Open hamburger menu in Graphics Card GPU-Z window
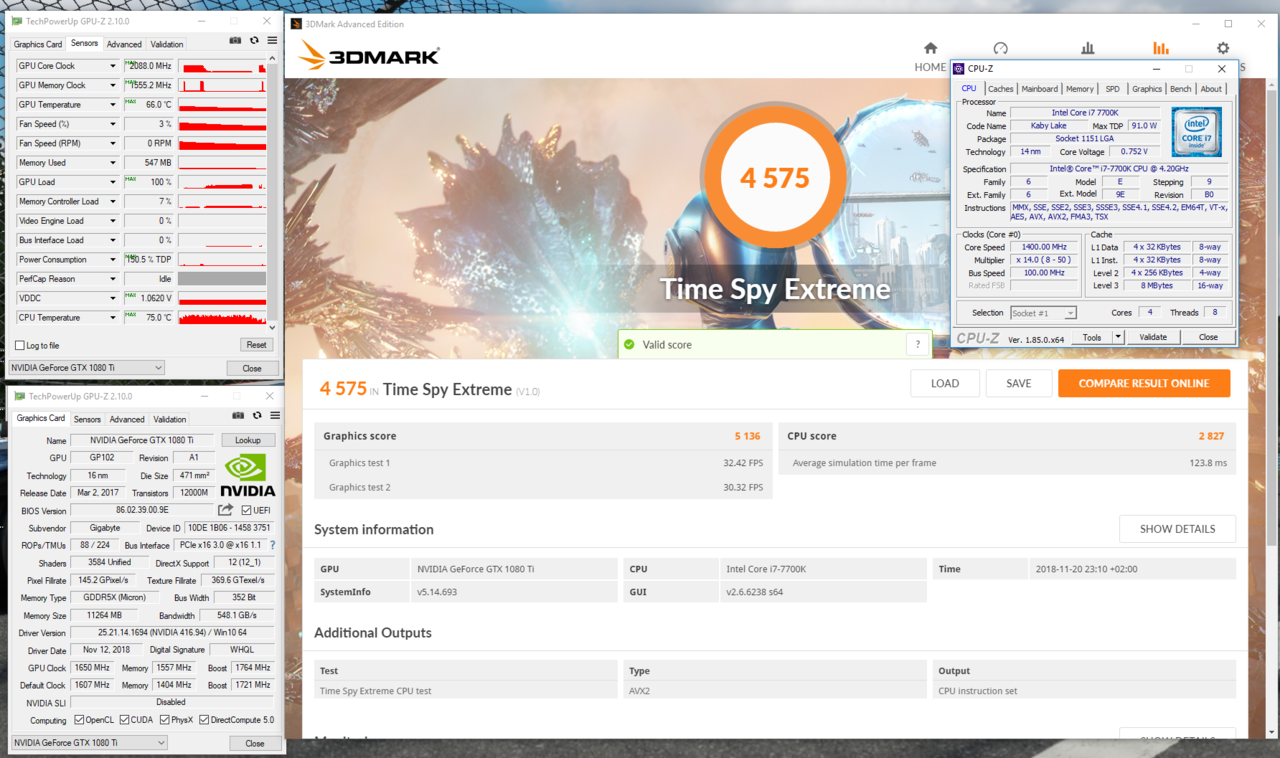 [275, 415]
